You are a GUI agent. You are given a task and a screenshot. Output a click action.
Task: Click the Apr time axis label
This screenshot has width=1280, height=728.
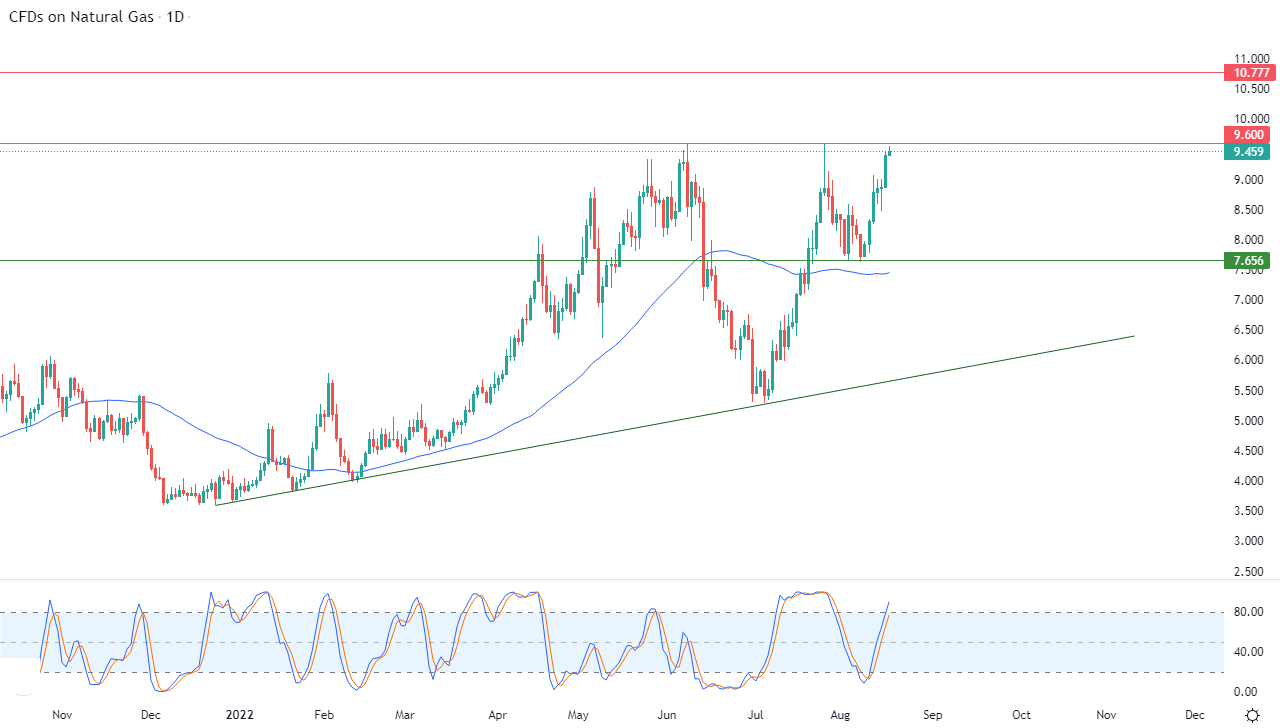pyautogui.click(x=496, y=715)
